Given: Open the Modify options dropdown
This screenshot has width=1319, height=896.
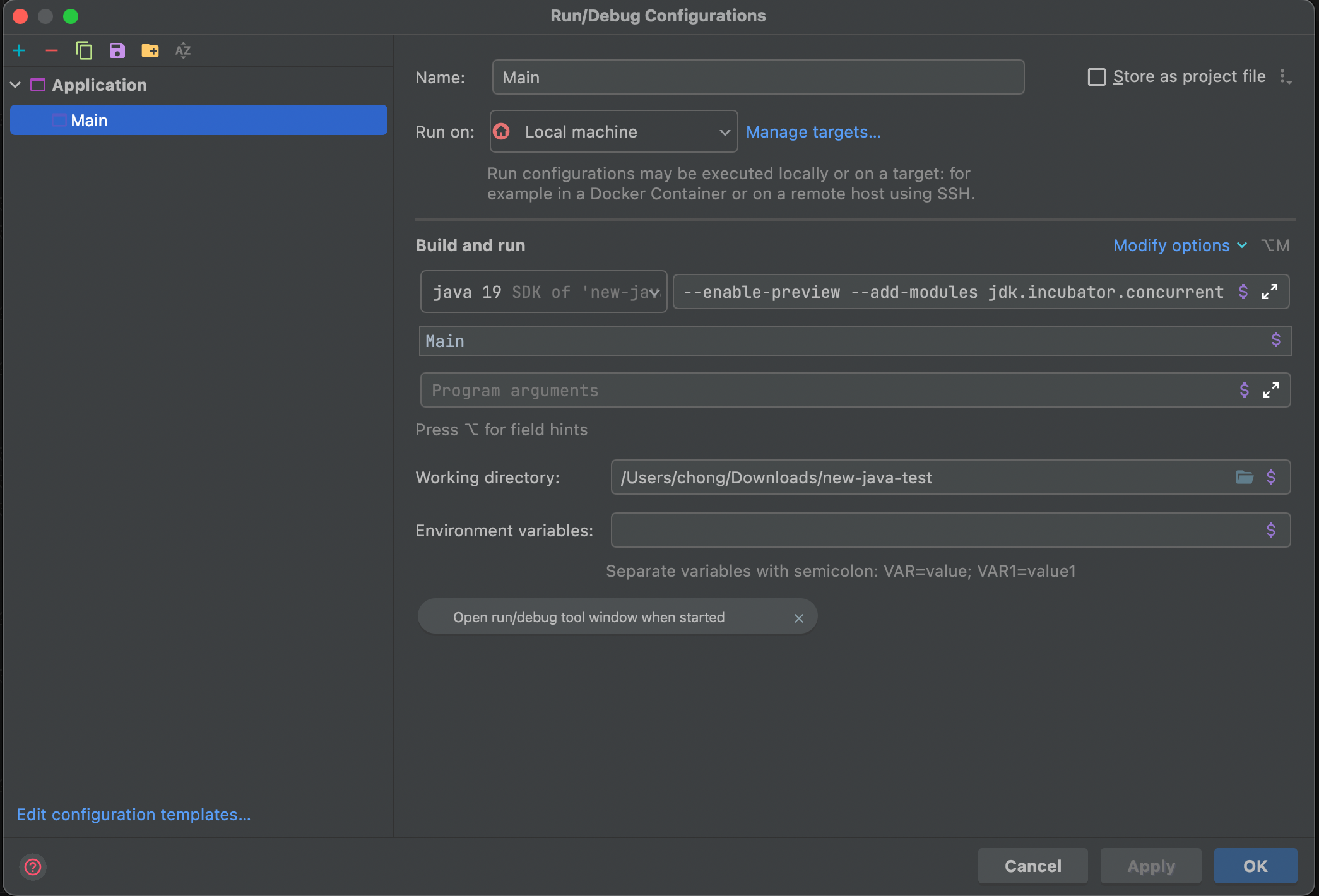Looking at the screenshot, I should [x=1179, y=245].
